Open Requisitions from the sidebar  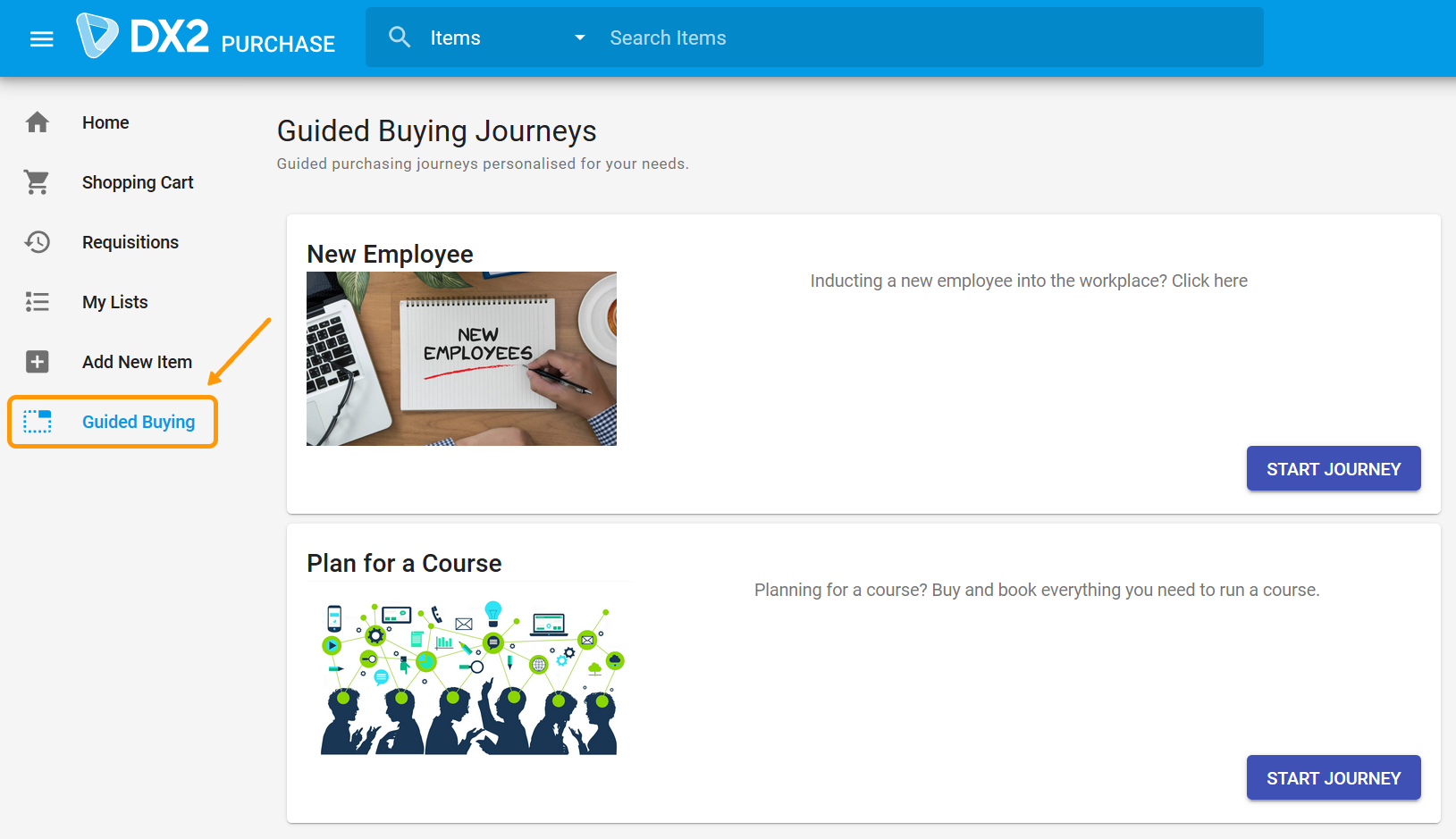pos(130,242)
